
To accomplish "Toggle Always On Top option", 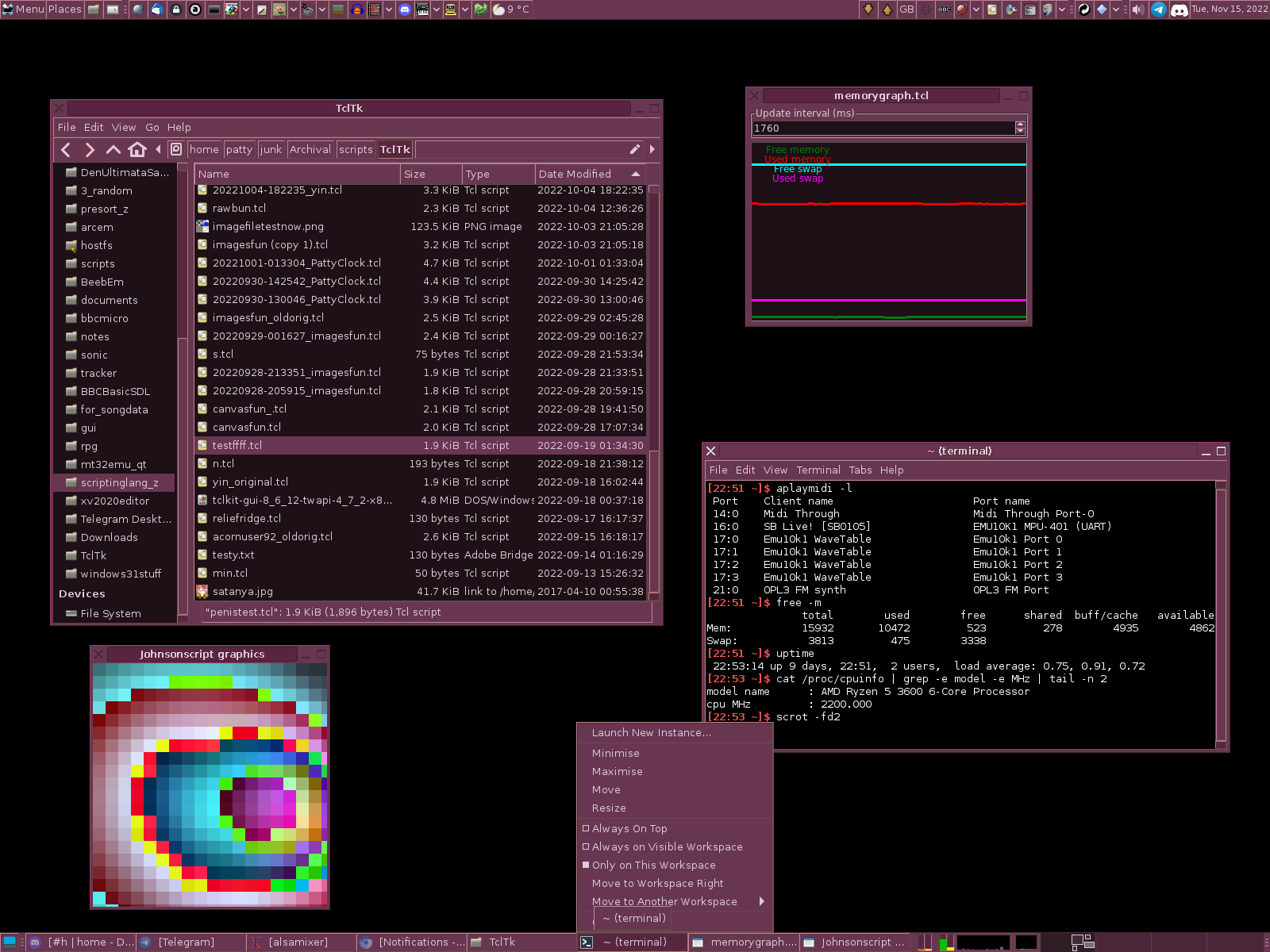I will click(x=629, y=828).
